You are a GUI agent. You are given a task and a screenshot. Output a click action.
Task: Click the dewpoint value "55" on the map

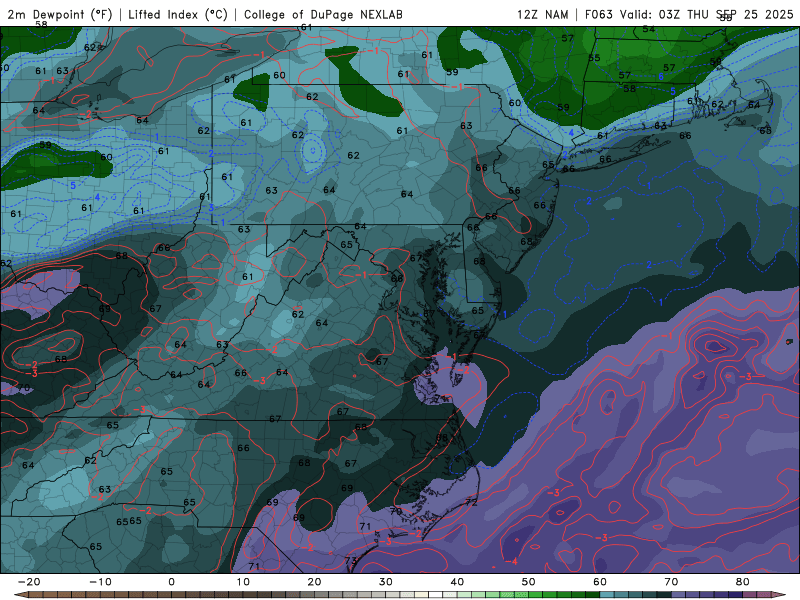point(594,58)
